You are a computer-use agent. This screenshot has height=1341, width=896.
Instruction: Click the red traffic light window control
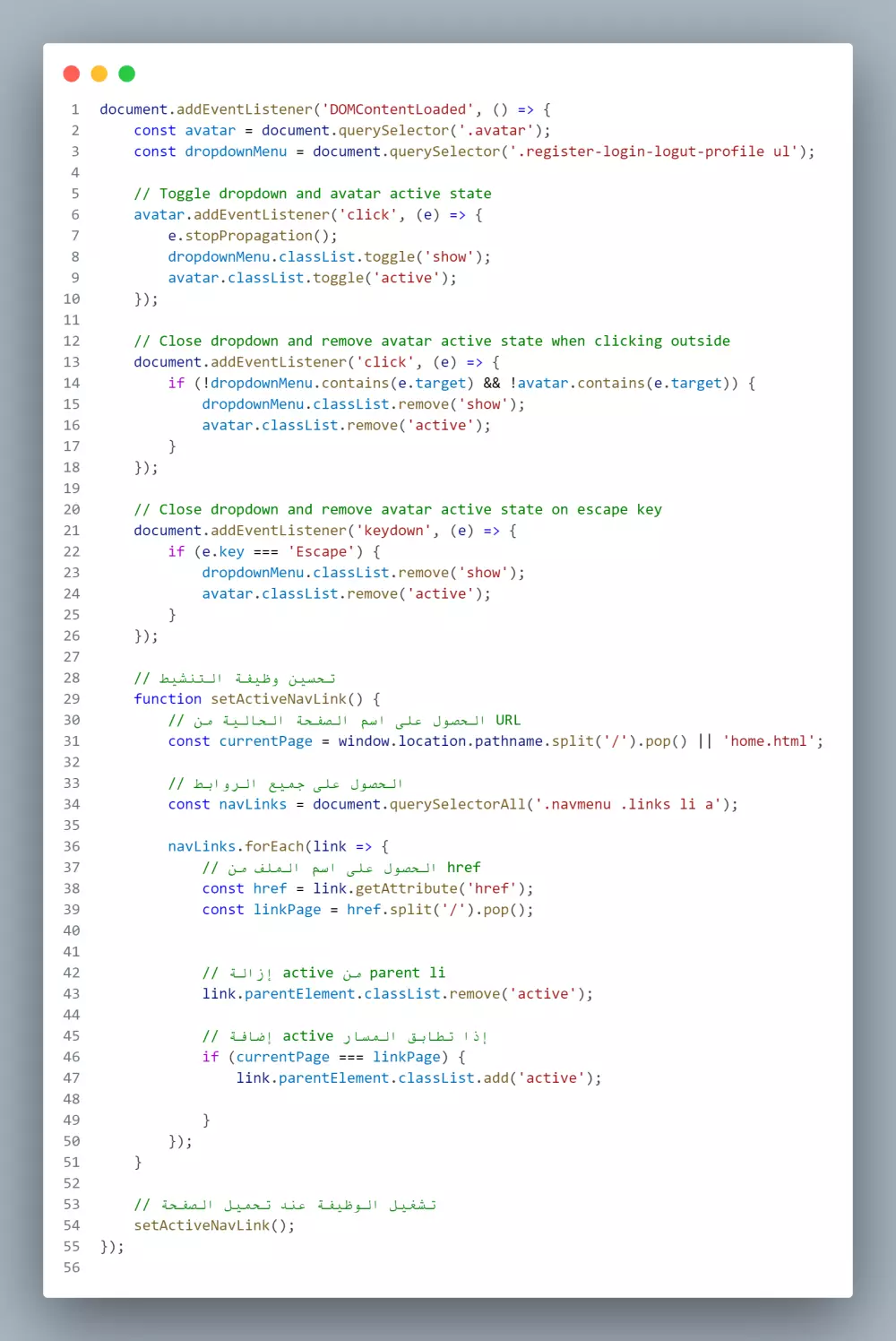click(x=71, y=74)
